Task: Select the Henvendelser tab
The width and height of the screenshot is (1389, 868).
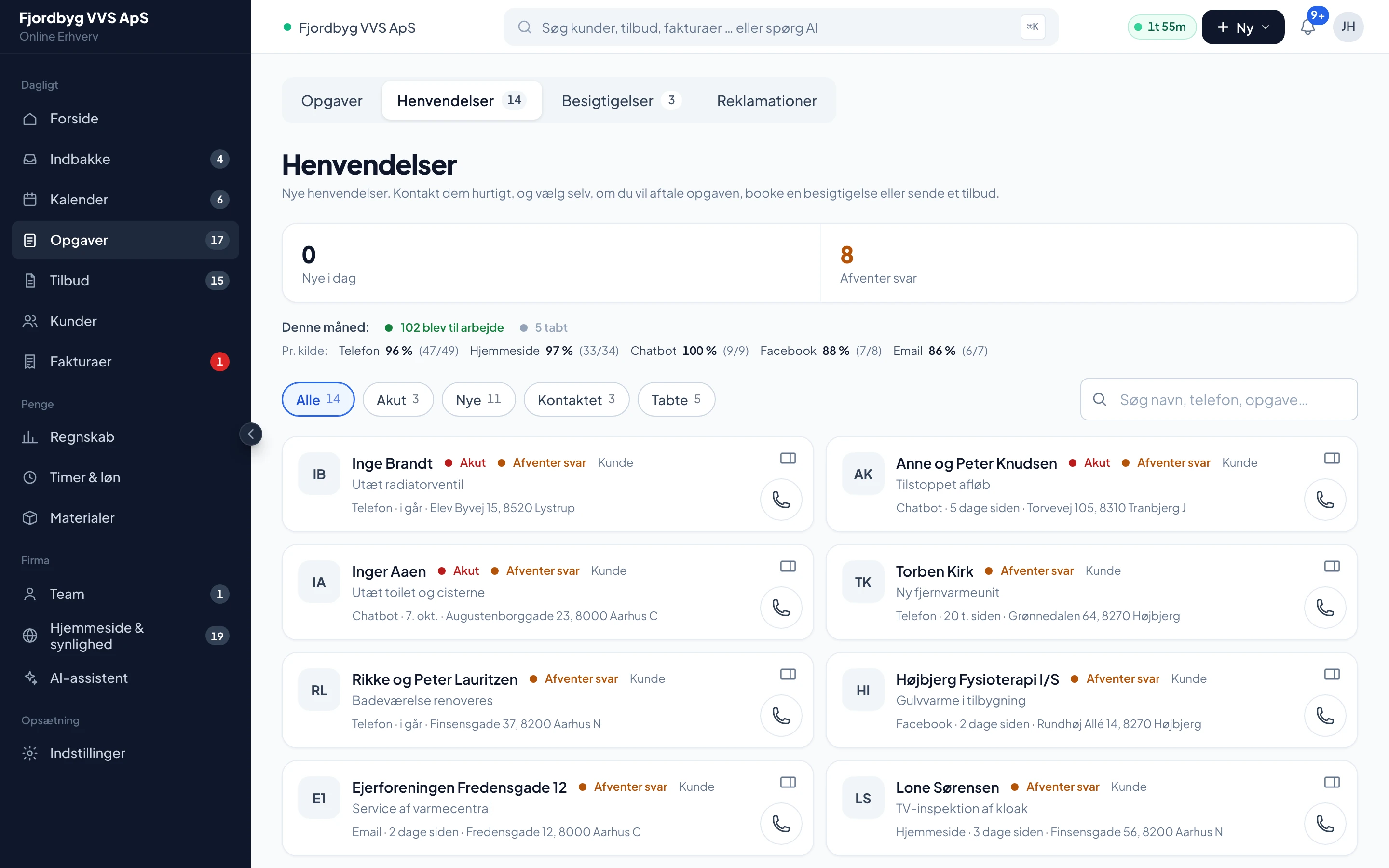Action: (x=462, y=100)
